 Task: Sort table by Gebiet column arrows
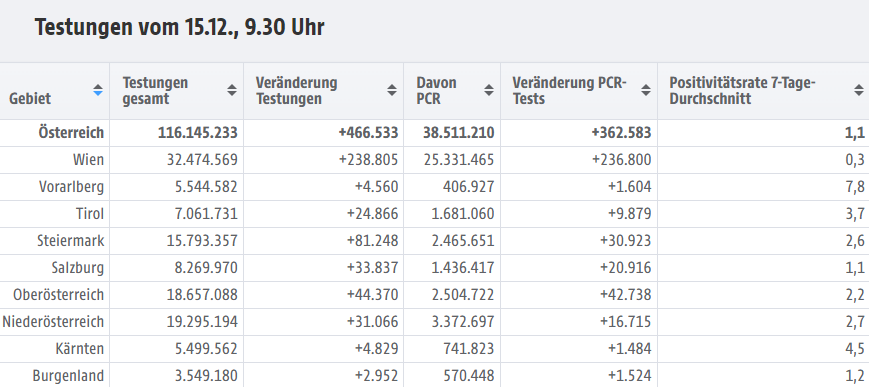point(98,90)
